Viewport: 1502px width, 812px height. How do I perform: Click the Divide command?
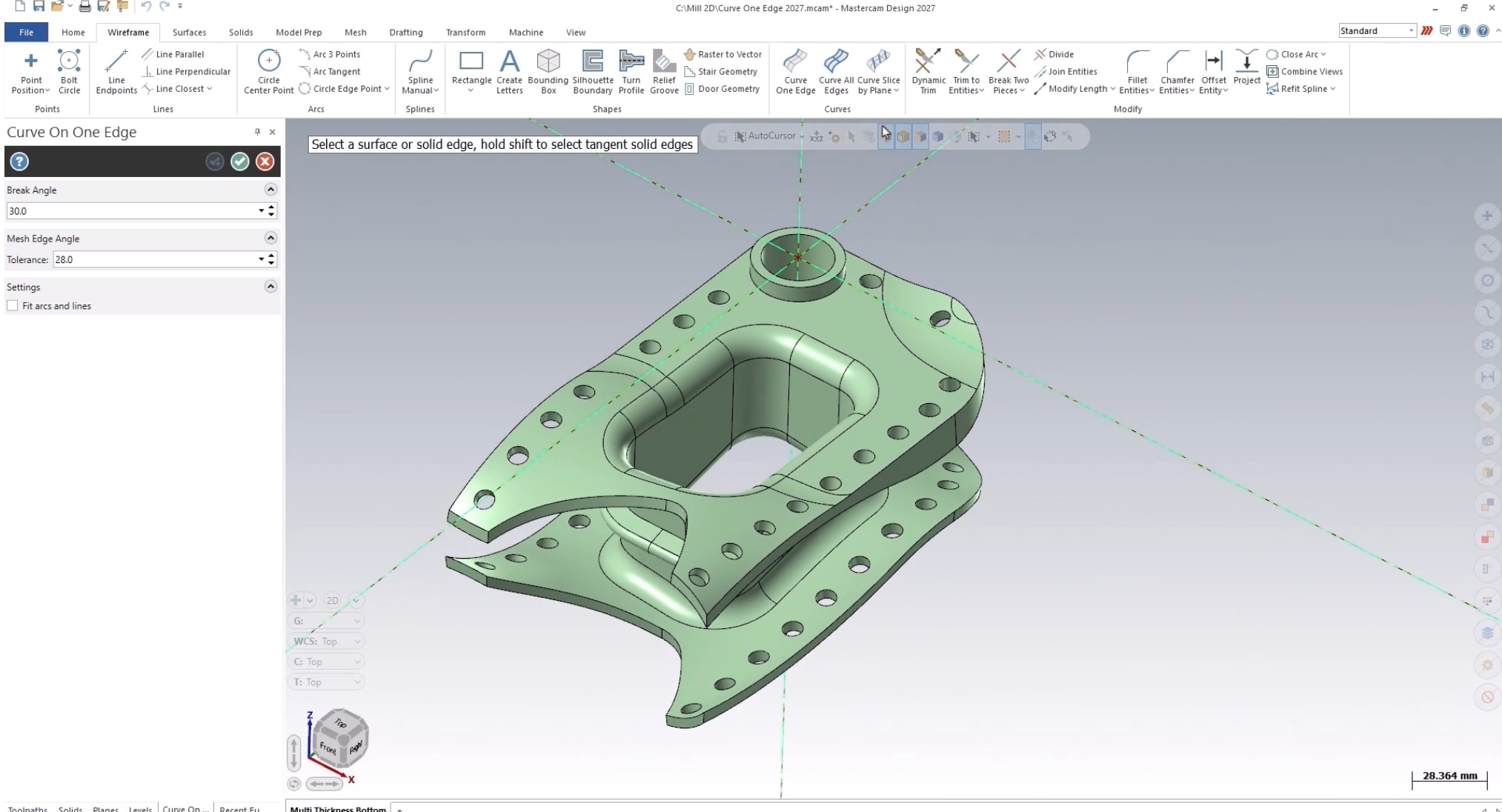tap(1054, 54)
